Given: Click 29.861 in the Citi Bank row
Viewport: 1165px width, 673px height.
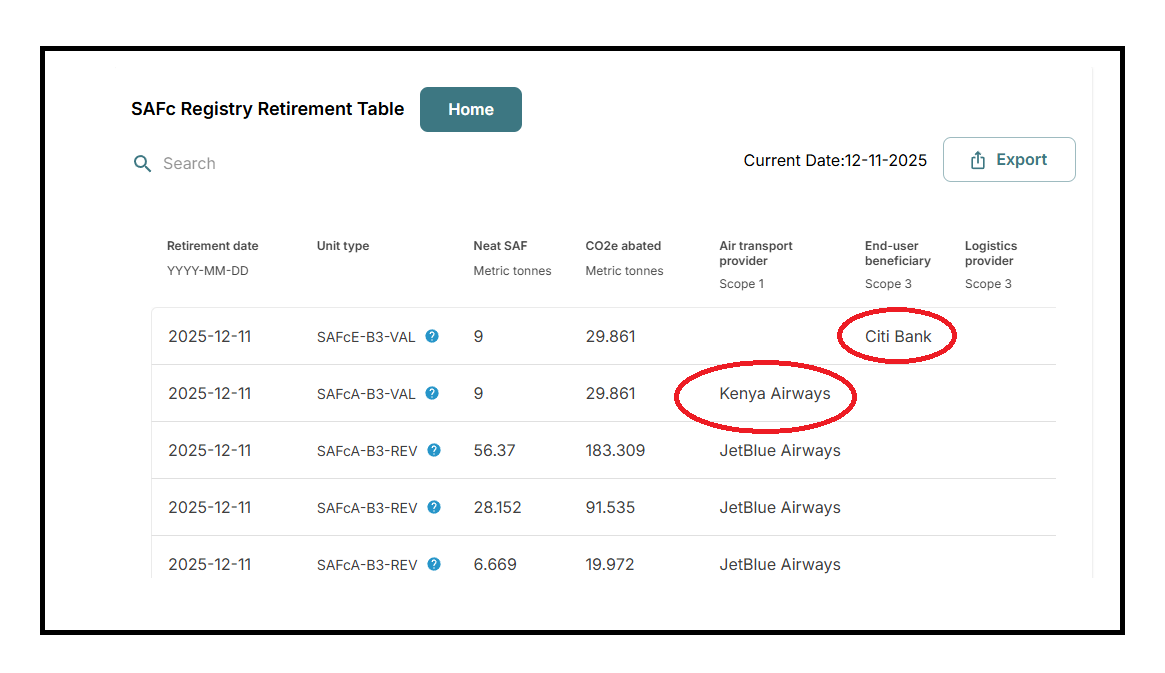Looking at the screenshot, I should point(610,336).
